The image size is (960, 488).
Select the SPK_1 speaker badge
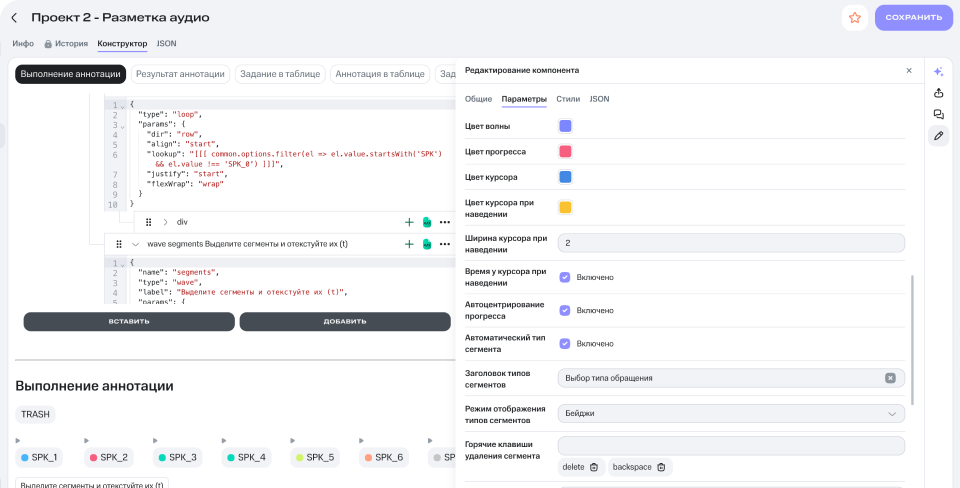coord(39,457)
